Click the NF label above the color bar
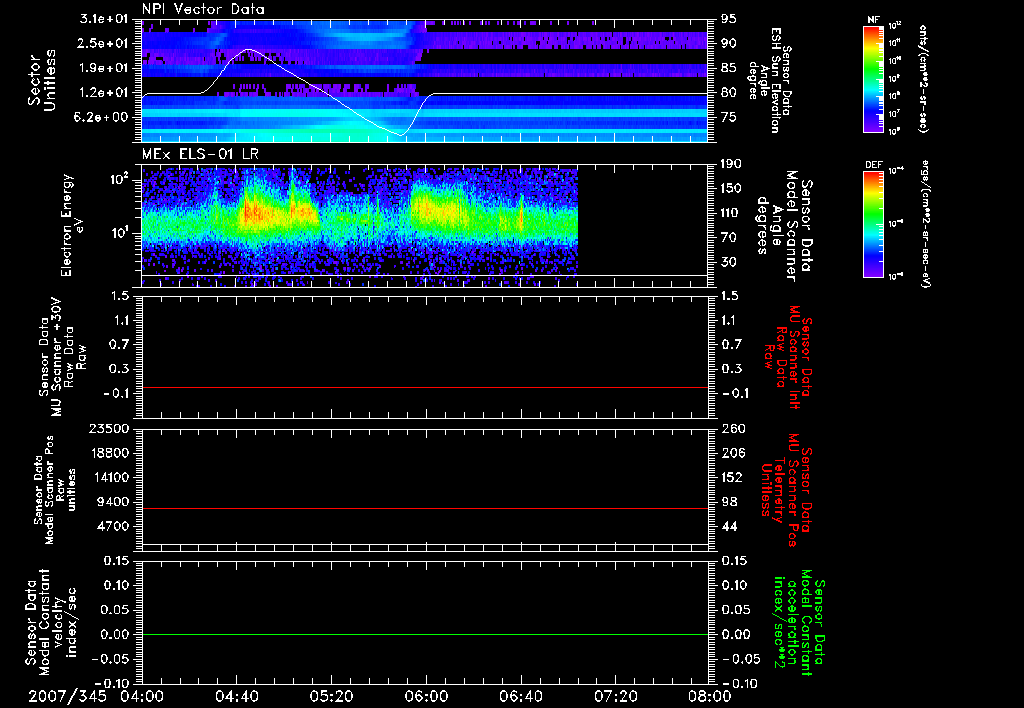Image resolution: width=1024 pixels, height=708 pixels. [x=873, y=20]
